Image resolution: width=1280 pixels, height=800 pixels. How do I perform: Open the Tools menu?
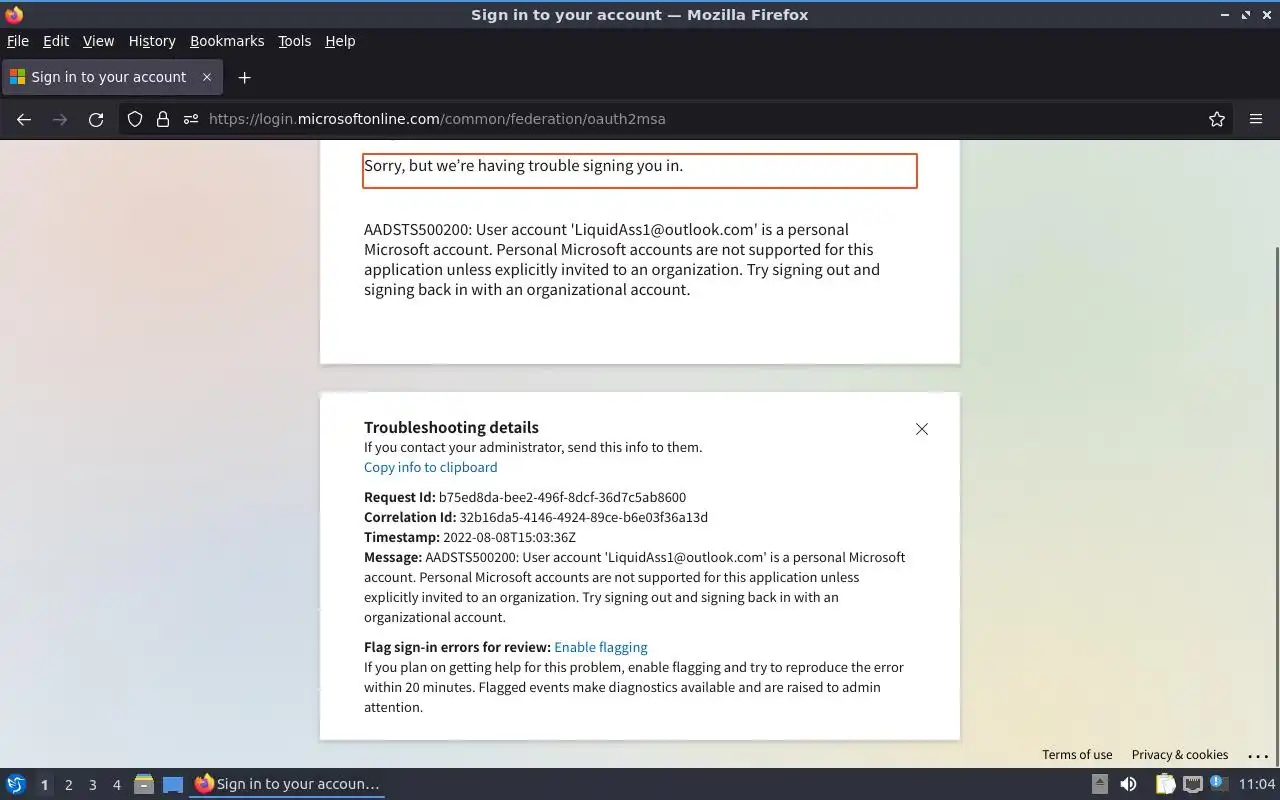pos(294,41)
